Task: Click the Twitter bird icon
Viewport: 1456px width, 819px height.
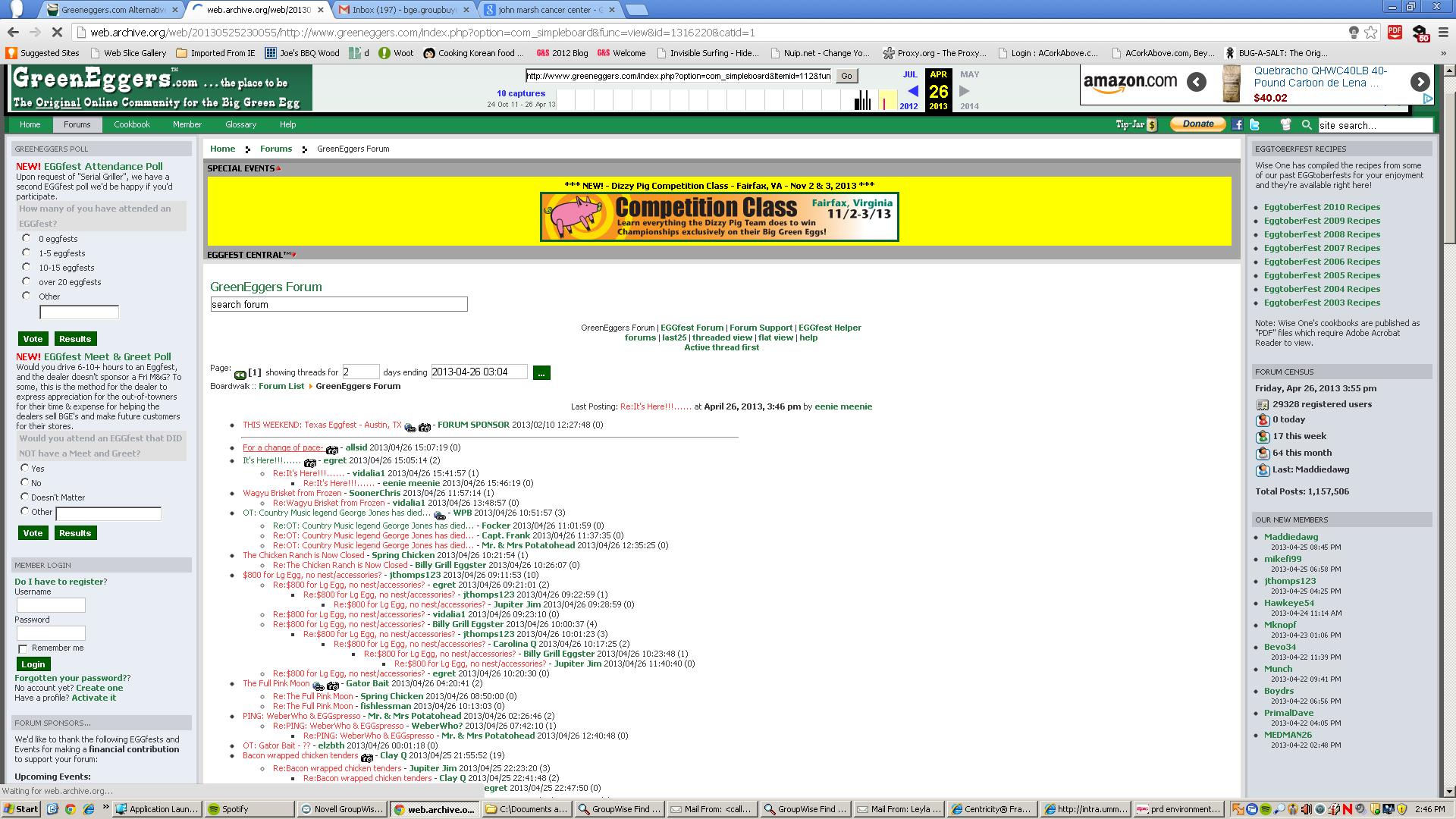Action: 1255,124
